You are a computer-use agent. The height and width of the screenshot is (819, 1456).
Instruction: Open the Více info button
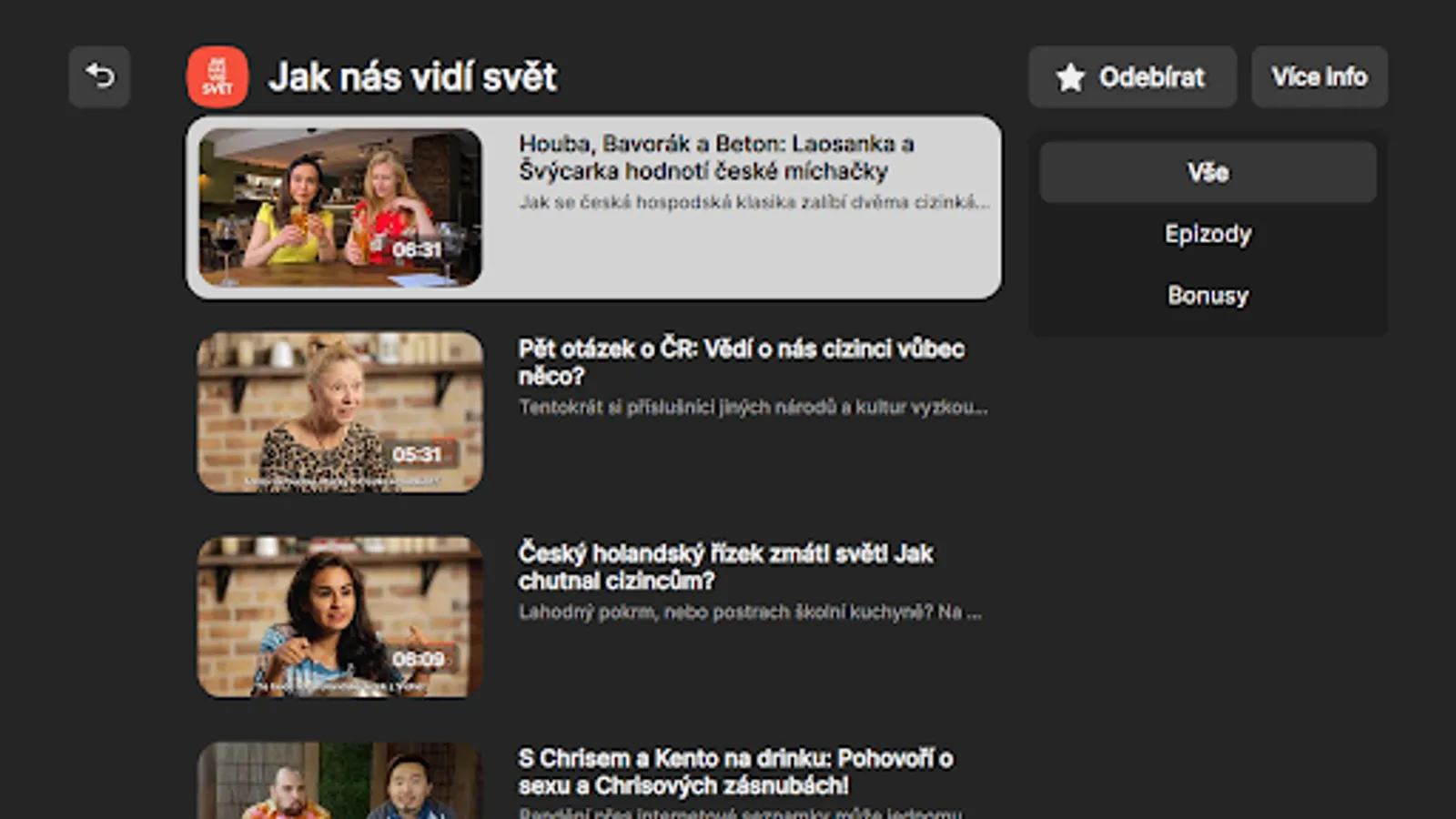tap(1319, 77)
